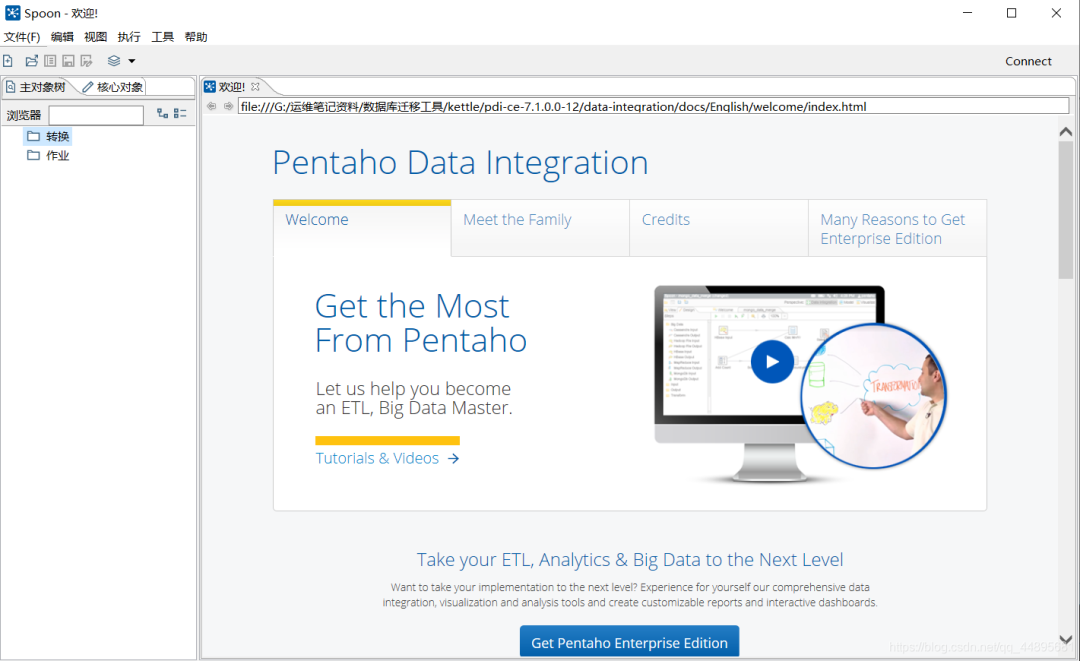Click the Pentaho Data Integration heading
The height and width of the screenshot is (661, 1080).
pyautogui.click(x=460, y=163)
